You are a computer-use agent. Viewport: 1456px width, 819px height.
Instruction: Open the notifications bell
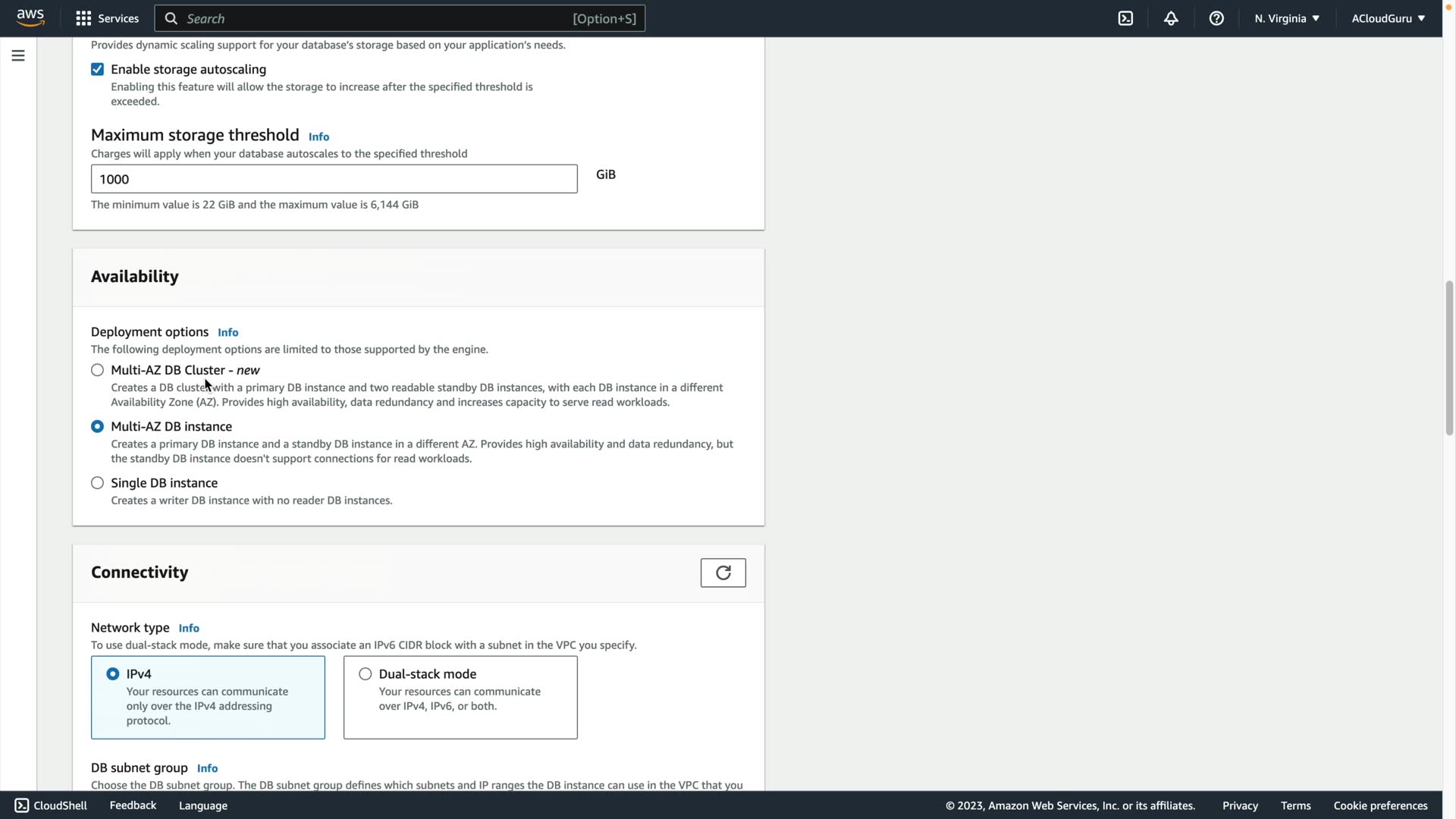pyautogui.click(x=1171, y=18)
